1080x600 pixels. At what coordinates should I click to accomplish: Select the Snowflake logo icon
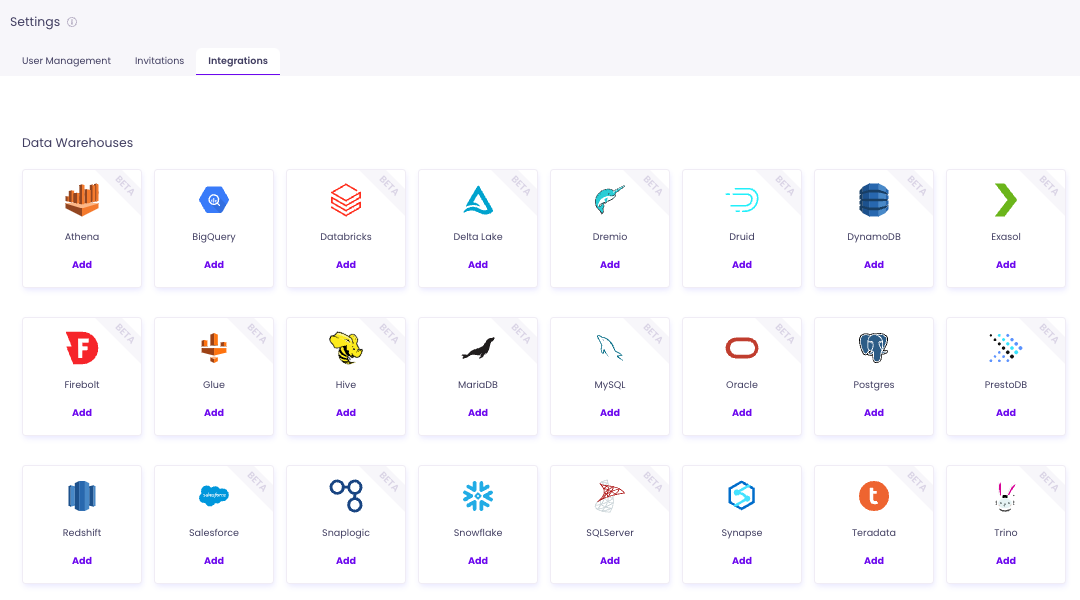pos(478,496)
